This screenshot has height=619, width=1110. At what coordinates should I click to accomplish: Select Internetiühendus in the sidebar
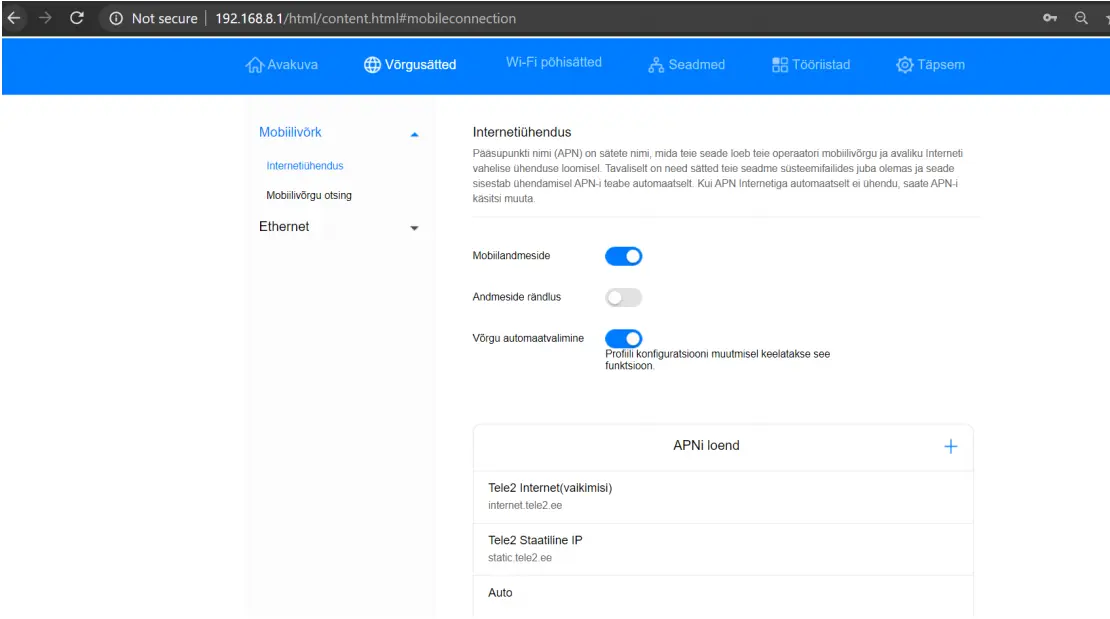304,166
